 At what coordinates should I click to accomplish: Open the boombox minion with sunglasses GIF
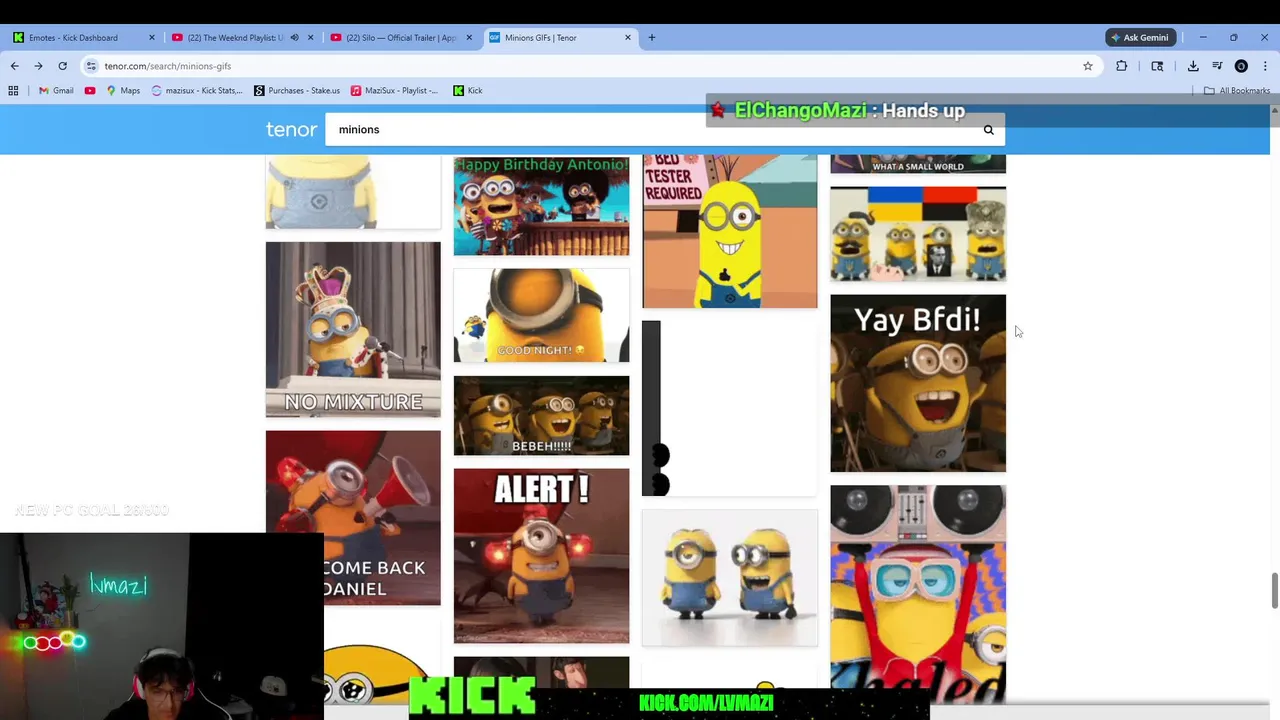(x=918, y=594)
